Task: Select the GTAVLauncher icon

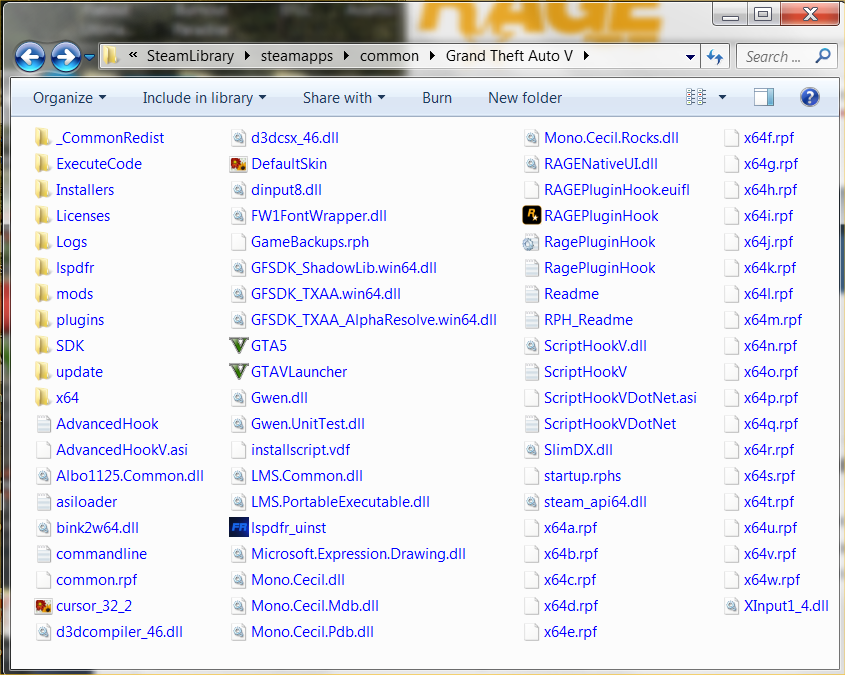Action: tap(238, 371)
